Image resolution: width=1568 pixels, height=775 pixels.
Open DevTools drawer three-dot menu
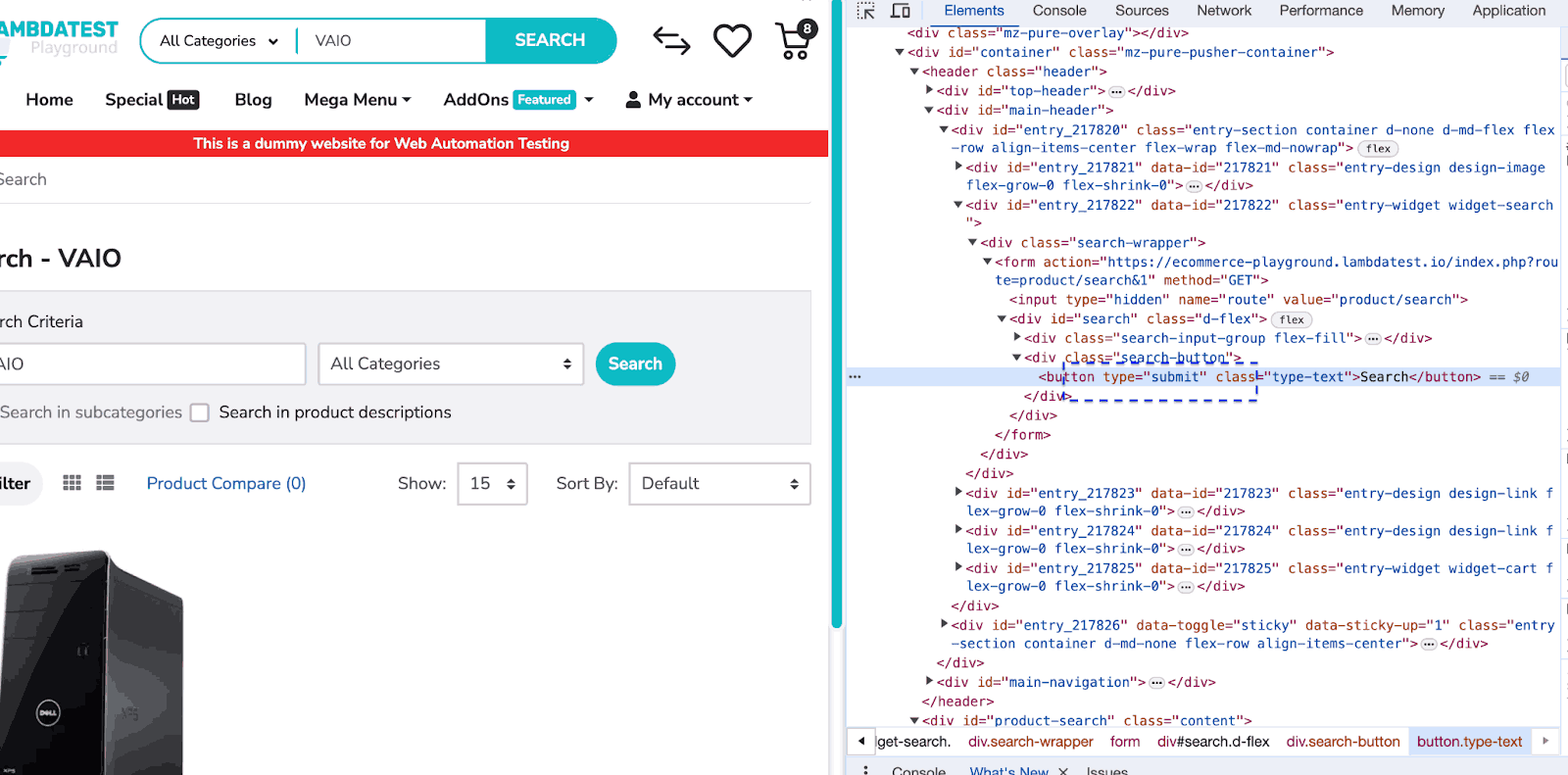point(865,770)
